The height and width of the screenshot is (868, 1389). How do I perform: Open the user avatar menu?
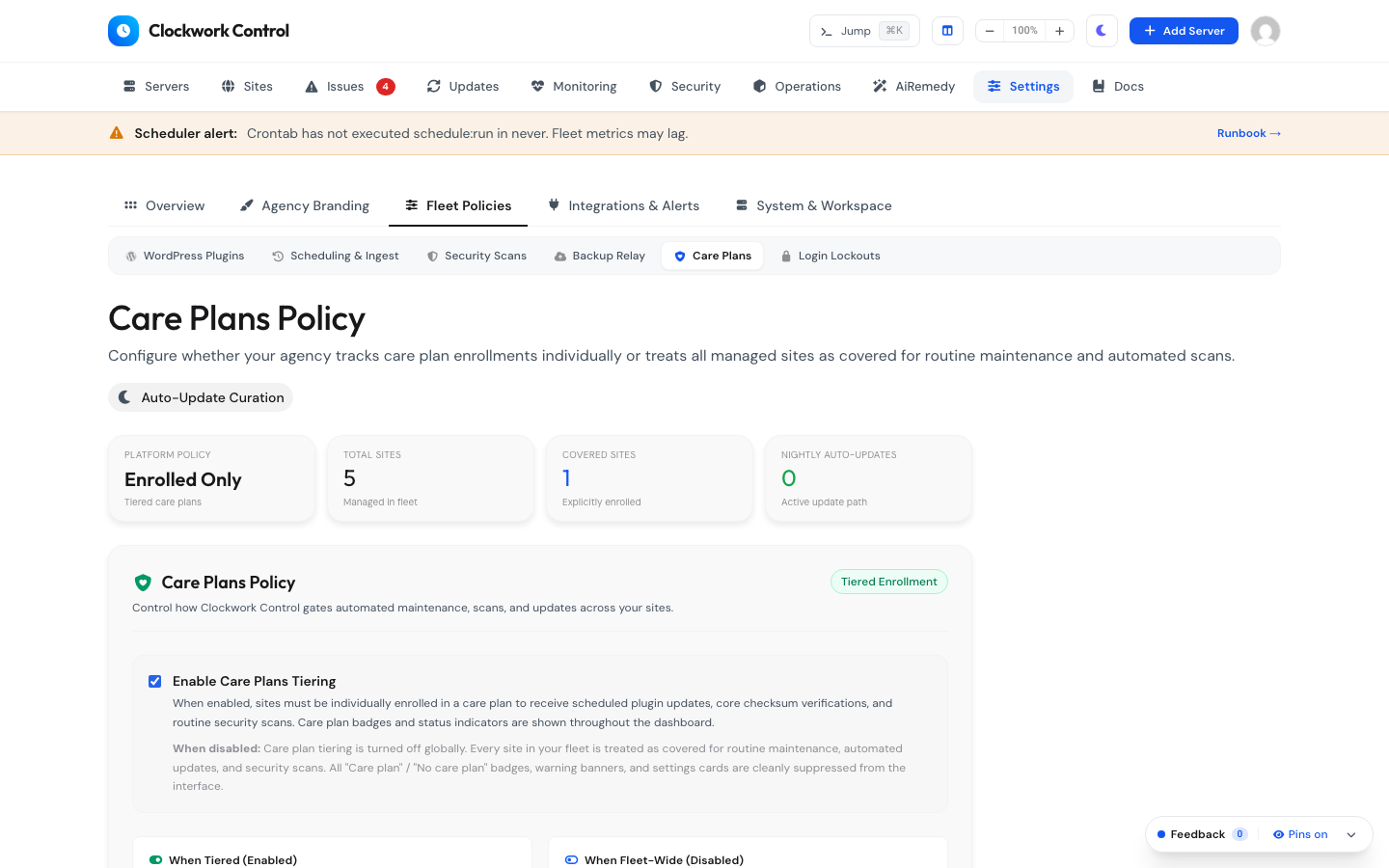[x=1266, y=31]
